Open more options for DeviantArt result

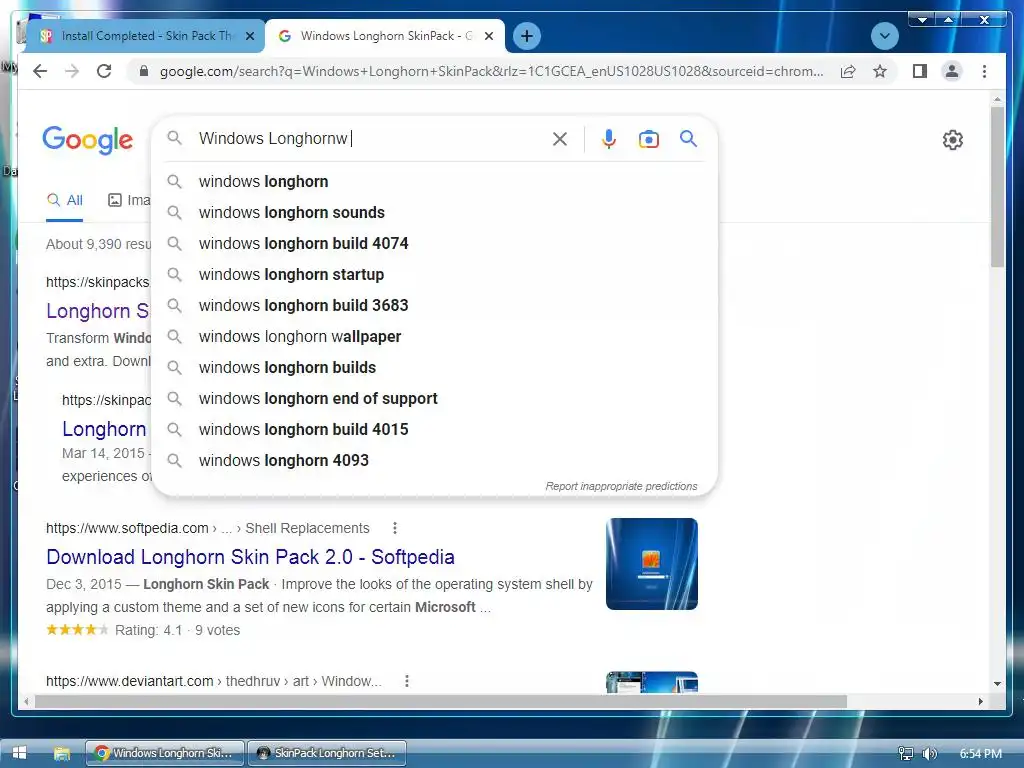coord(406,681)
